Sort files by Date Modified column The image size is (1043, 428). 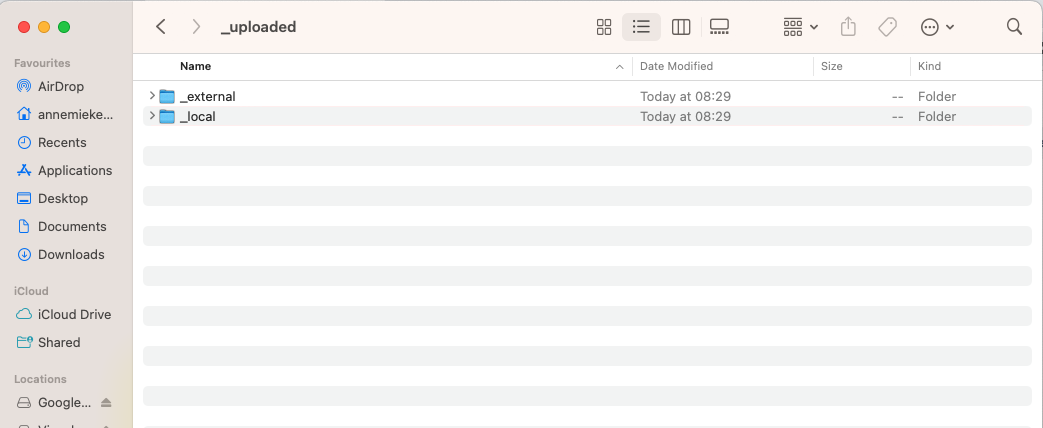[676, 66]
